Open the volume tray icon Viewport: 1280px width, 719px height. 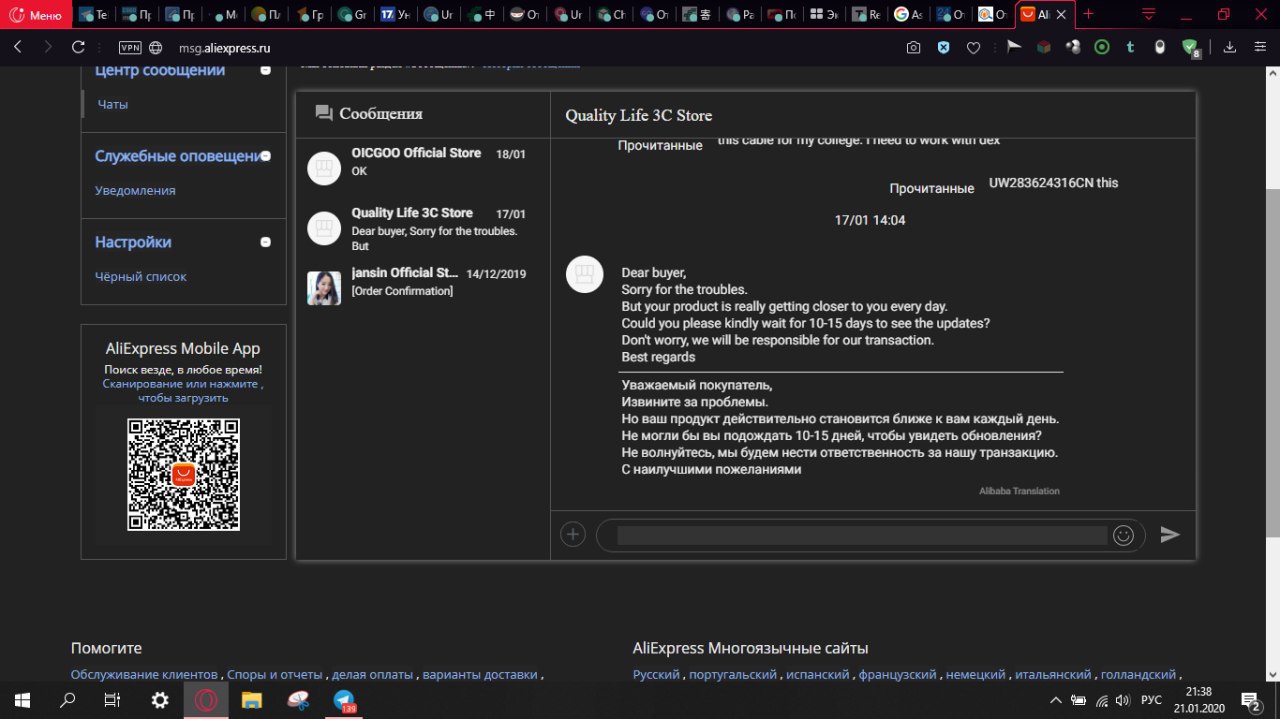[x=1123, y=700]
